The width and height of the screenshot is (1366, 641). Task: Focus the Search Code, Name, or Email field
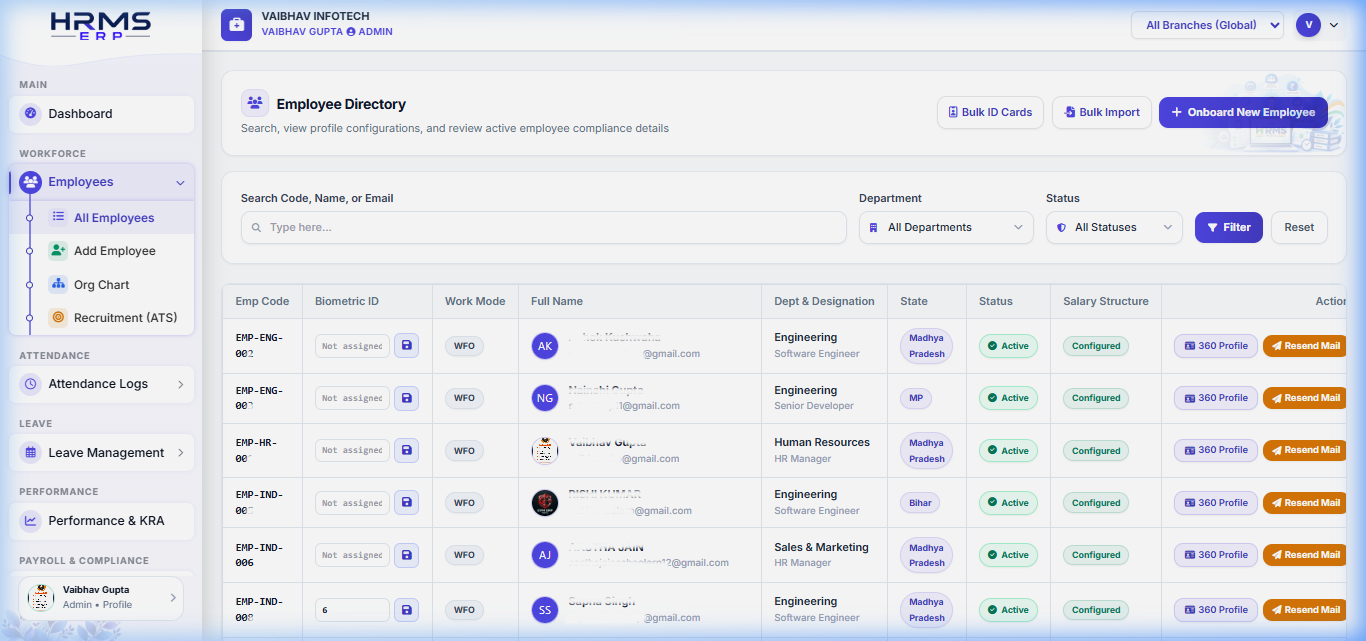(544, 227)
